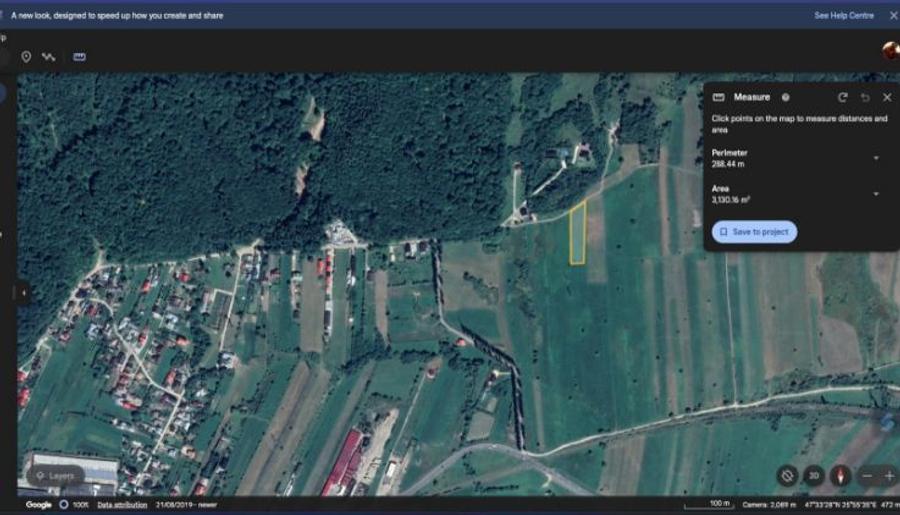Click the Measure ruler tool in toolbar
Viewport: 900px width, 515px height.
pos(79,57)
